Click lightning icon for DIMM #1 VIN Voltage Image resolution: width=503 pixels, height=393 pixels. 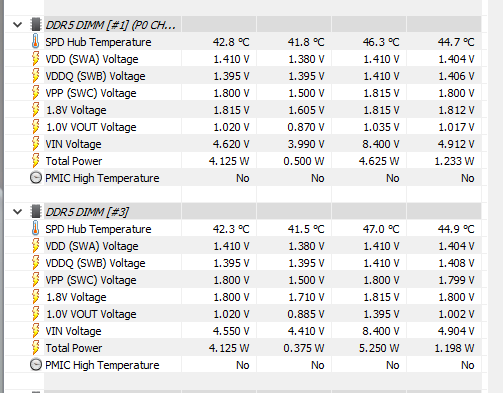(35, 144)
